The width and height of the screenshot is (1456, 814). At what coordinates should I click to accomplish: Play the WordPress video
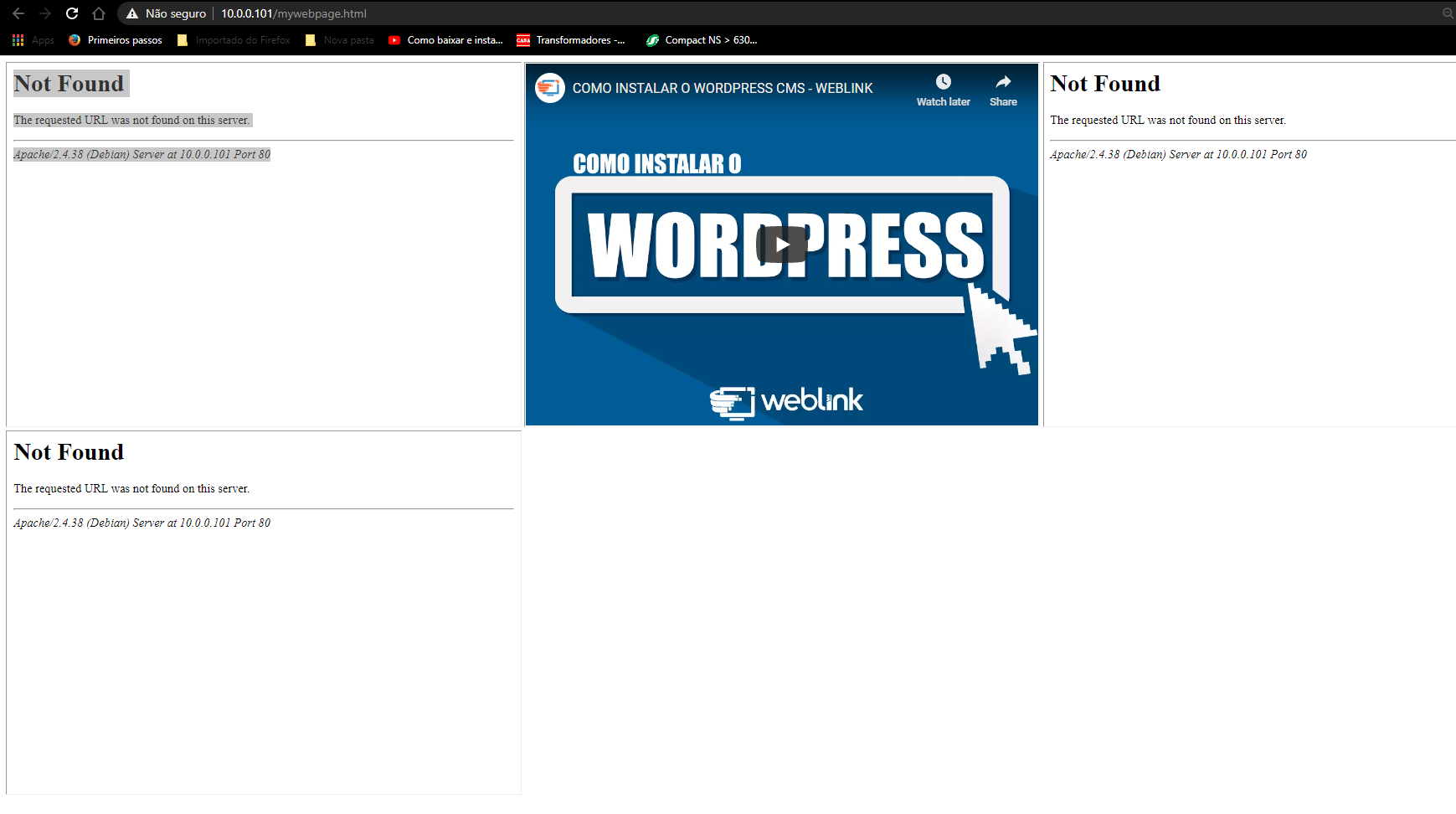[x=782, y=245]
